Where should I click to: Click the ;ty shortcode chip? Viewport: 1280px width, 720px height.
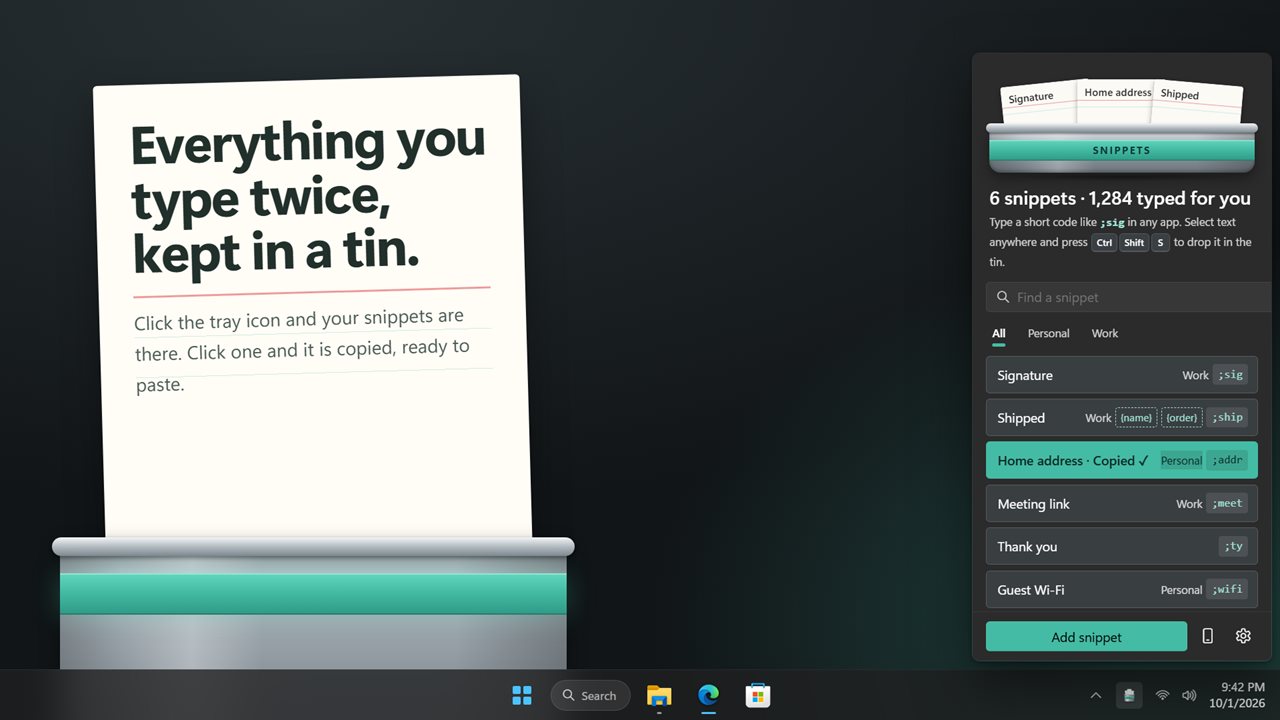[x=1233, y=547]
